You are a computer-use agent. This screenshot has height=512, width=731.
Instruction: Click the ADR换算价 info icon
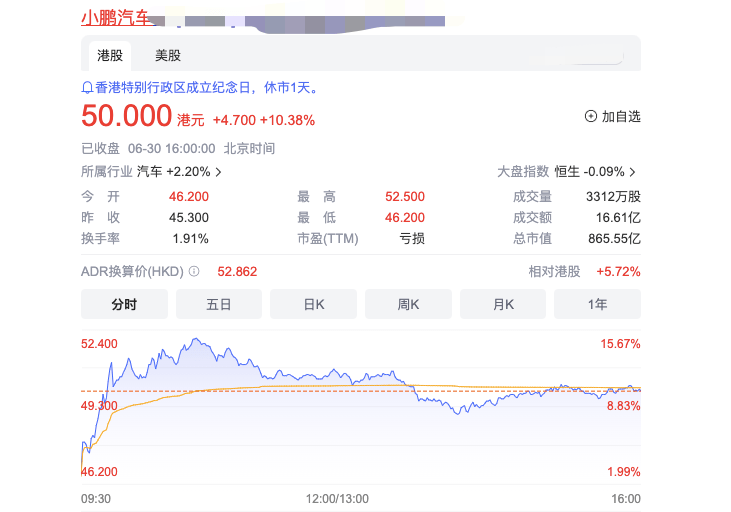(x=194, y=271)
